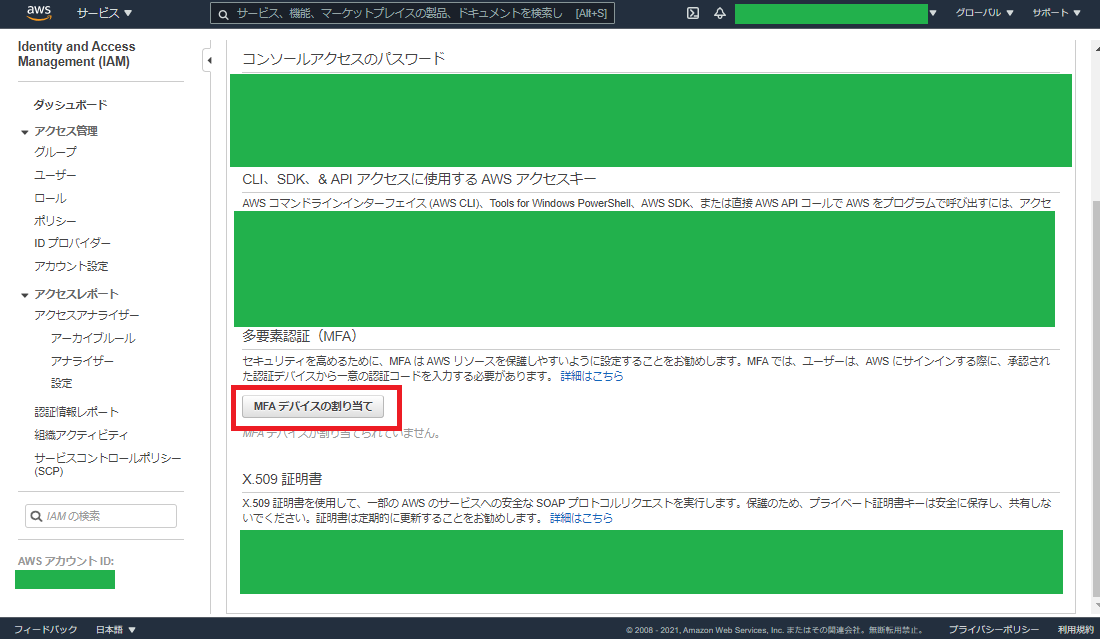Open アクセスアナライザー in sidebar
The height and width of the screenshot is (639, 1100).
click(x=86, y=315)
